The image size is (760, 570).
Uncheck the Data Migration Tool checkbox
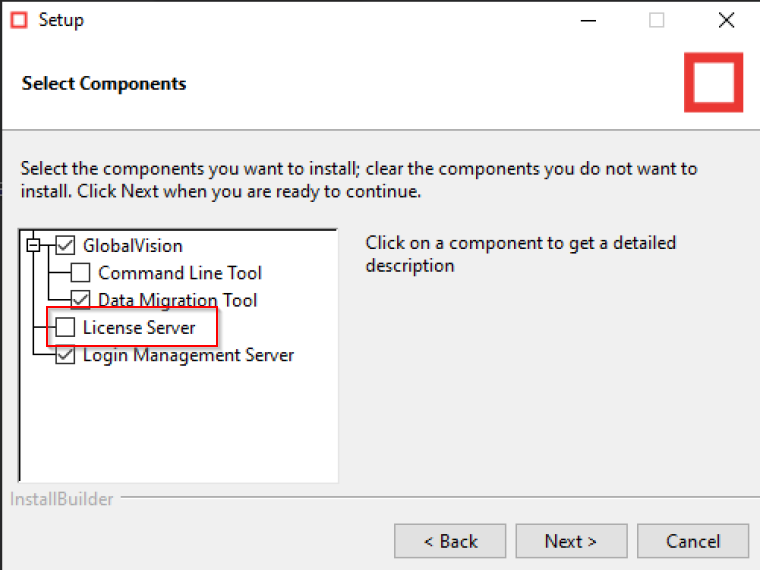tap(81, 299)
